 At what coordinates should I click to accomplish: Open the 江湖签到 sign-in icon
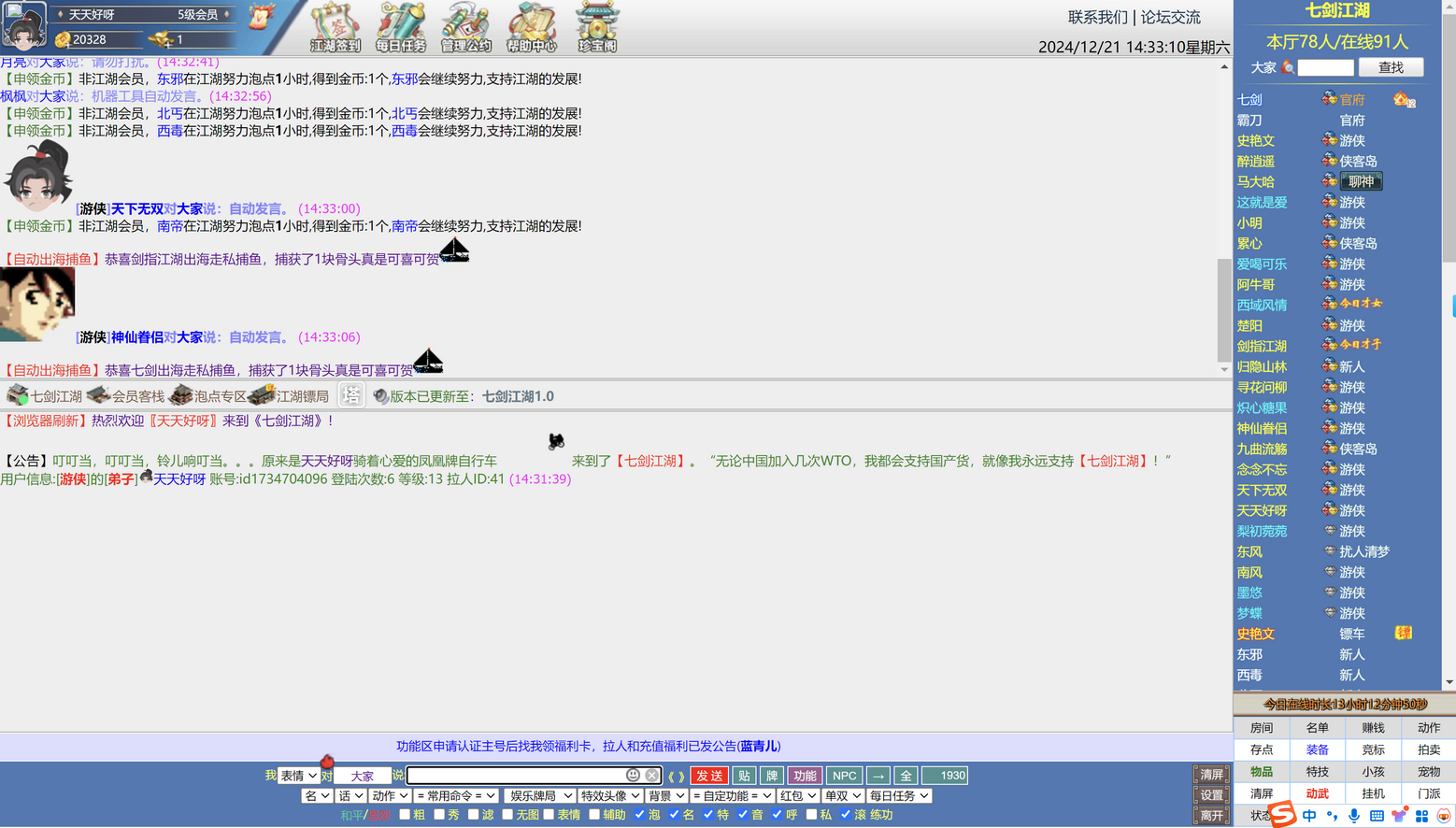click(335, 27)
